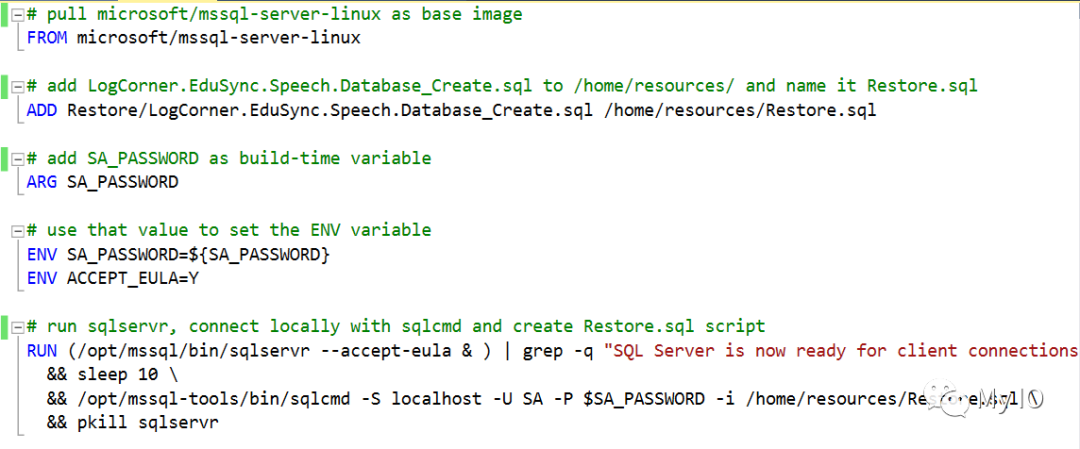Click 'SA_PASSWORD=${SA_PASSWORD}' on the ENV line

tap(198, 255)
